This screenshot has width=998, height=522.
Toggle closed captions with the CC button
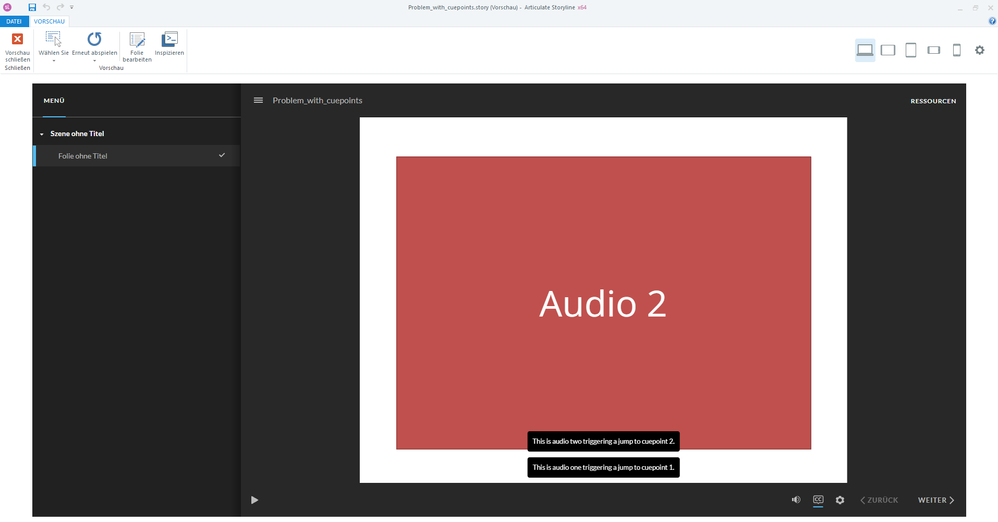[x=818, y=500]
